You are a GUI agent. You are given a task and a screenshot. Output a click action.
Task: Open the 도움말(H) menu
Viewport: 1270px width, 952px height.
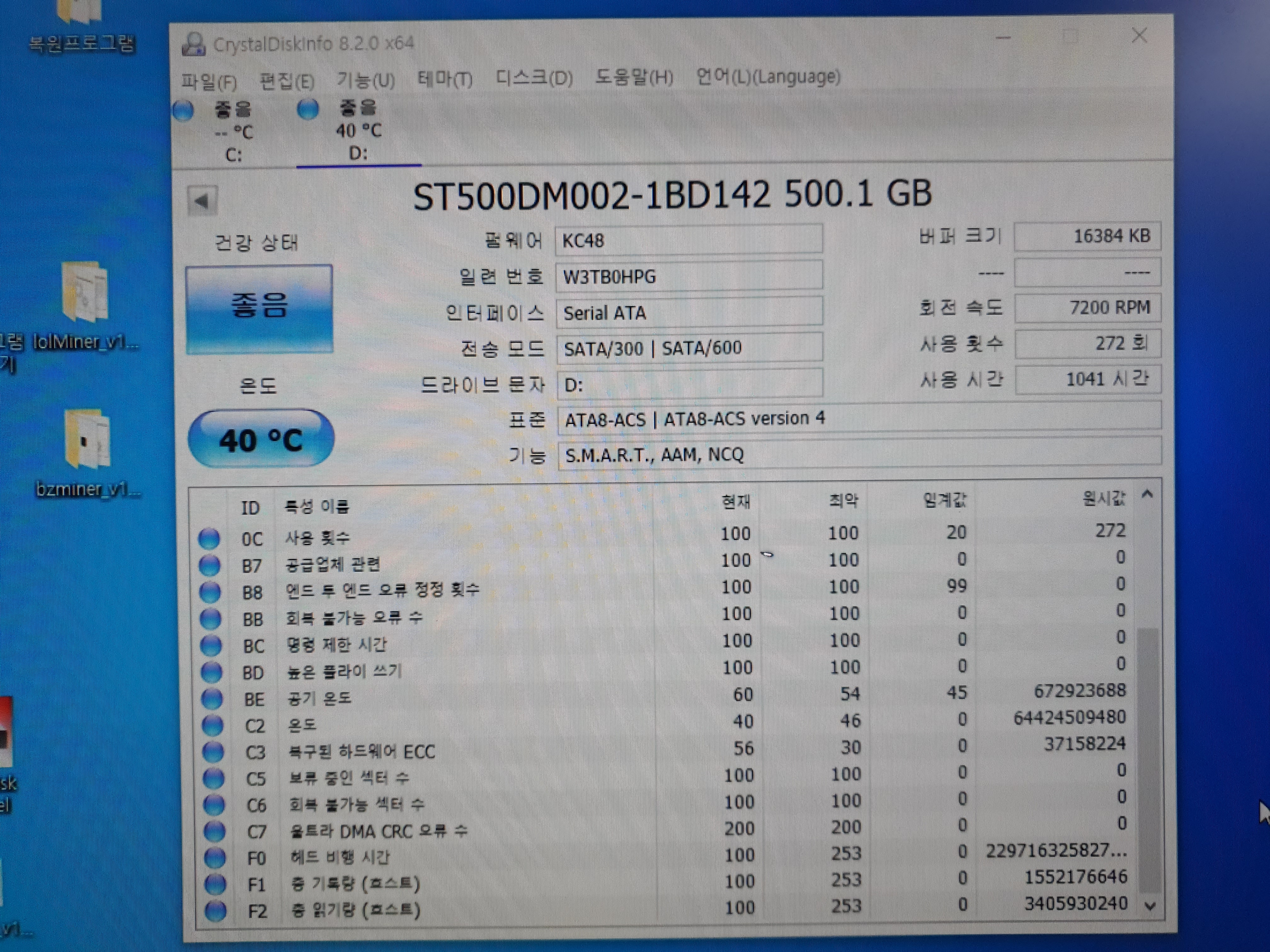(634, 76)
